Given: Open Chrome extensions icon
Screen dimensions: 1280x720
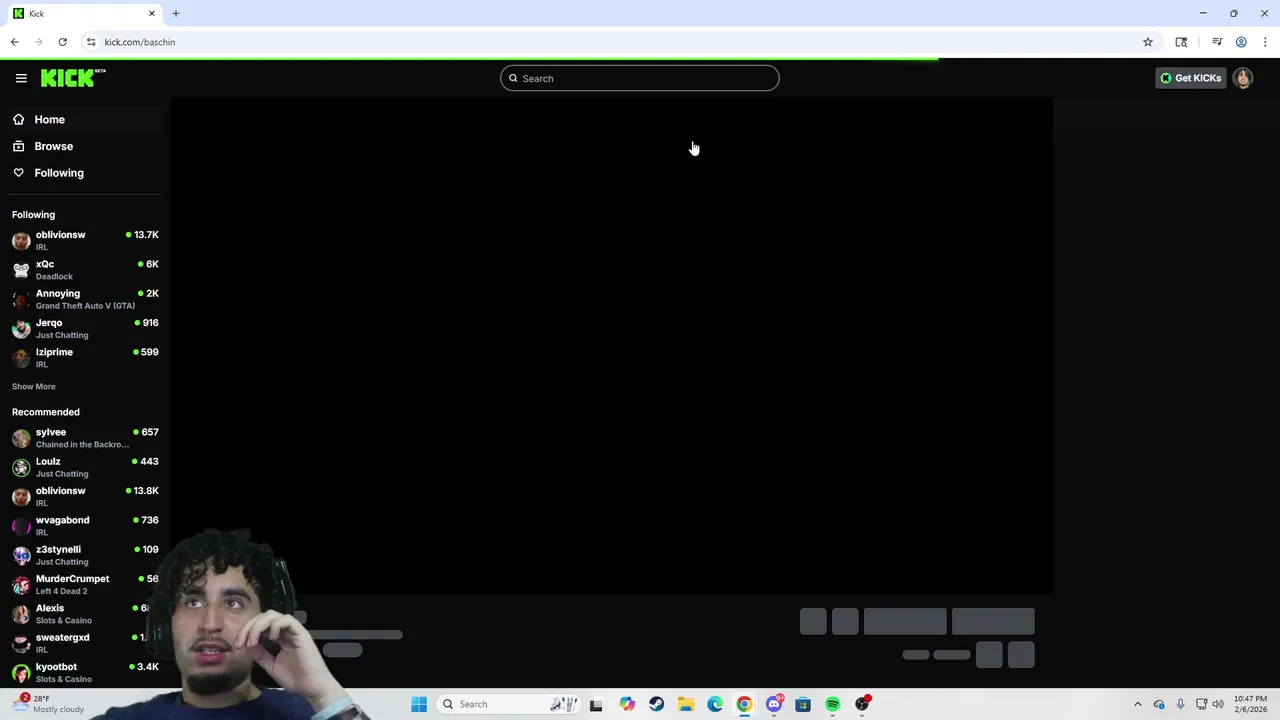Looking at the screenshot, I should pyautogui.click(x=1181, y=42).
